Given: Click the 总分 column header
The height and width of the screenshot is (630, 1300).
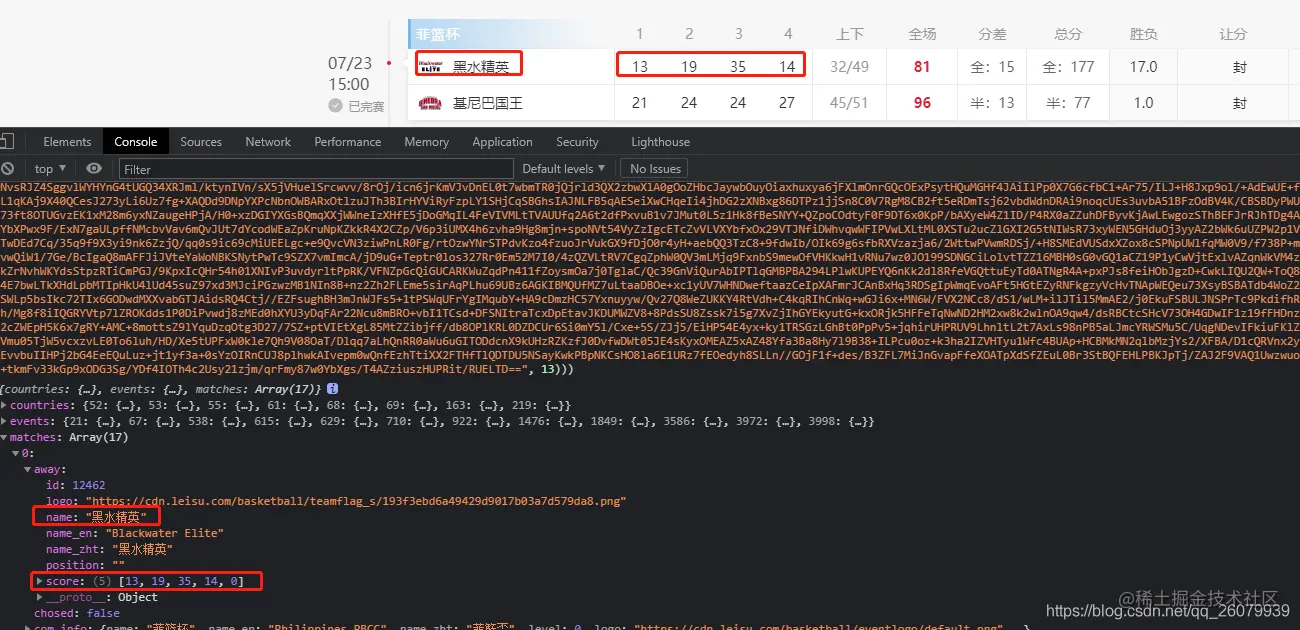Looking at the screenshot, I should pos(1068,34).
